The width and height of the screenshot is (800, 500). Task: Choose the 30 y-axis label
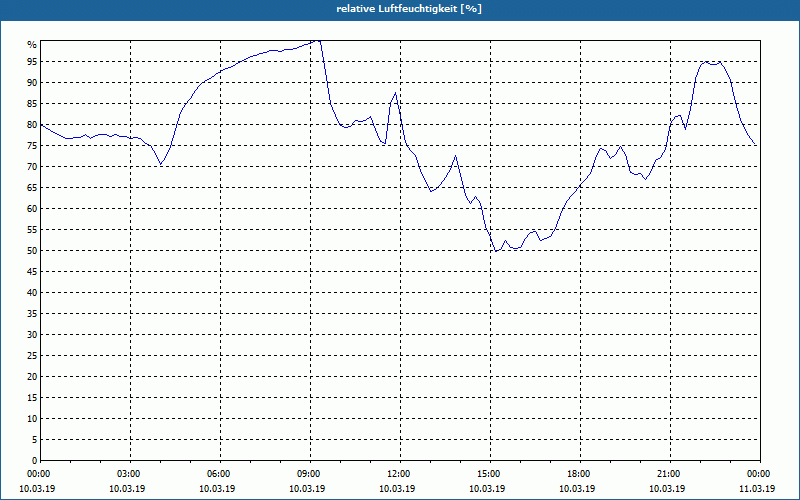pos(32,335)
